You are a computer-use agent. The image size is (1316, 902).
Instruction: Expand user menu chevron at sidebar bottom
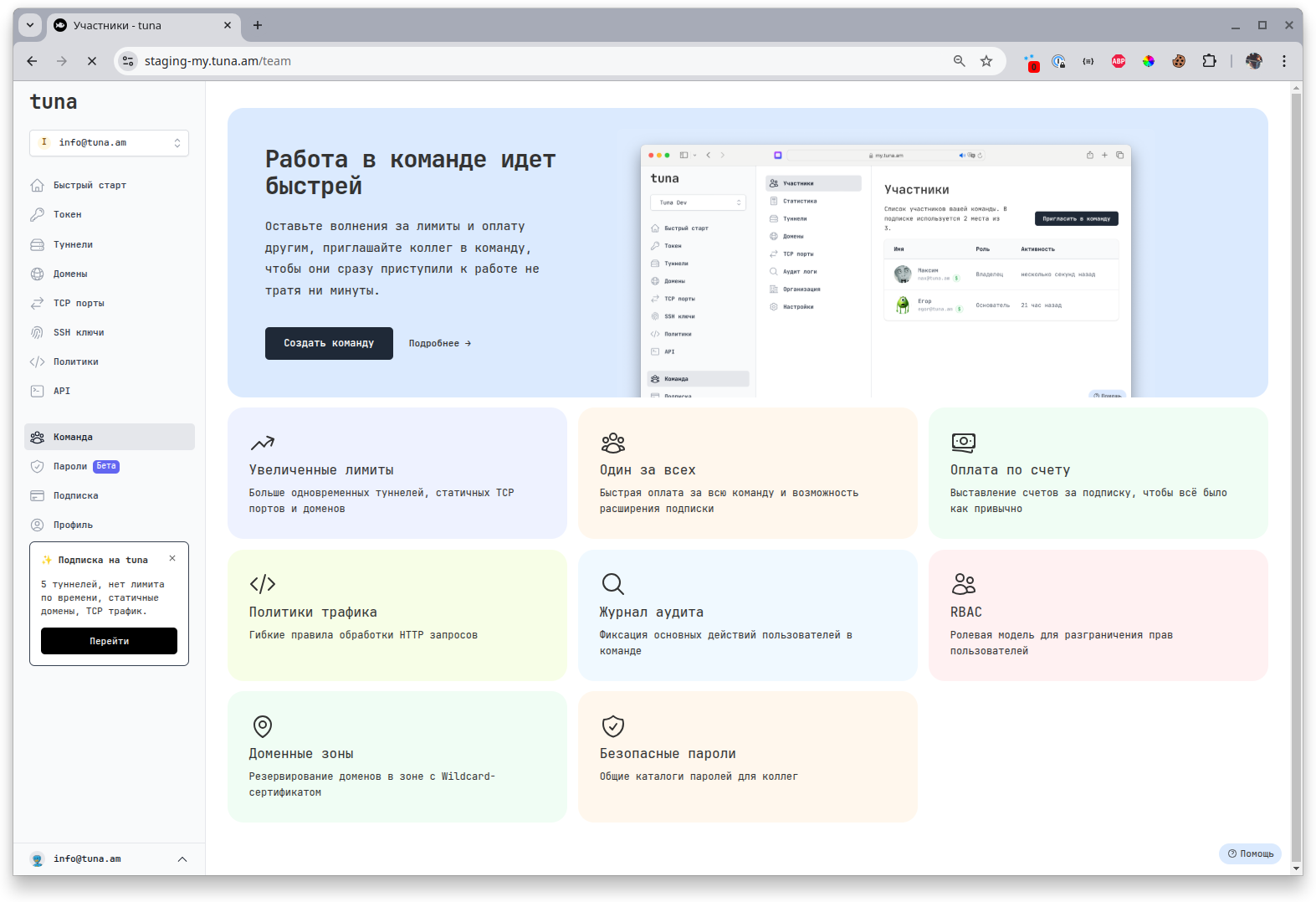tap(182, 859)
